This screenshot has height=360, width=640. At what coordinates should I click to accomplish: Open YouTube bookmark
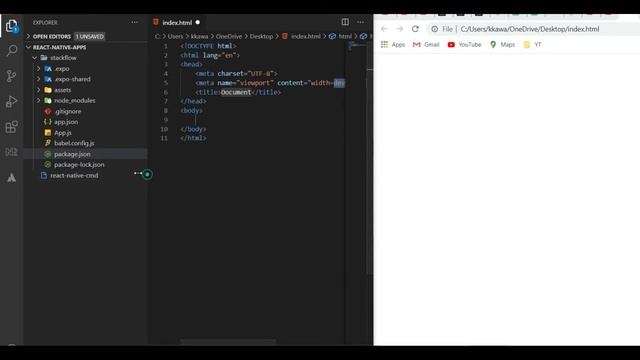coord(464,44)
